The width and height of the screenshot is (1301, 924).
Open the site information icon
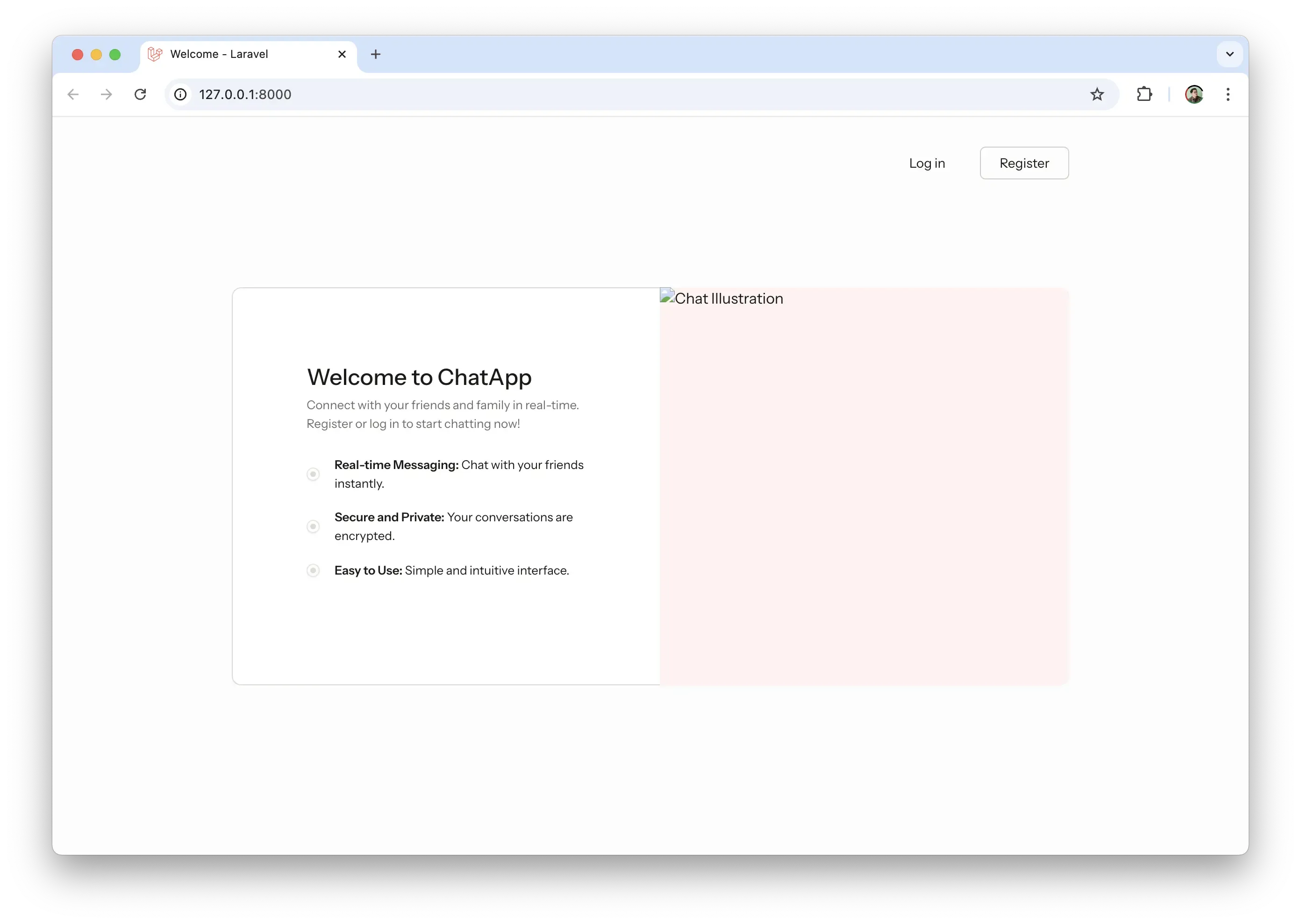[x=180, y=94]
